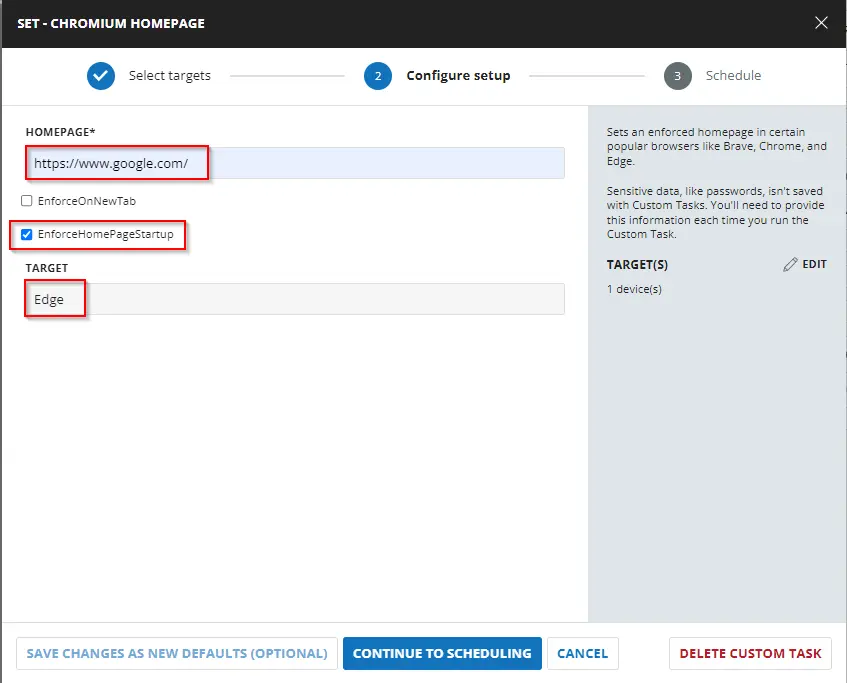Click the HOMEPAGE* field label
This screenshot has height=683, width=847.
pyautogui.click(x=60, y=132)
